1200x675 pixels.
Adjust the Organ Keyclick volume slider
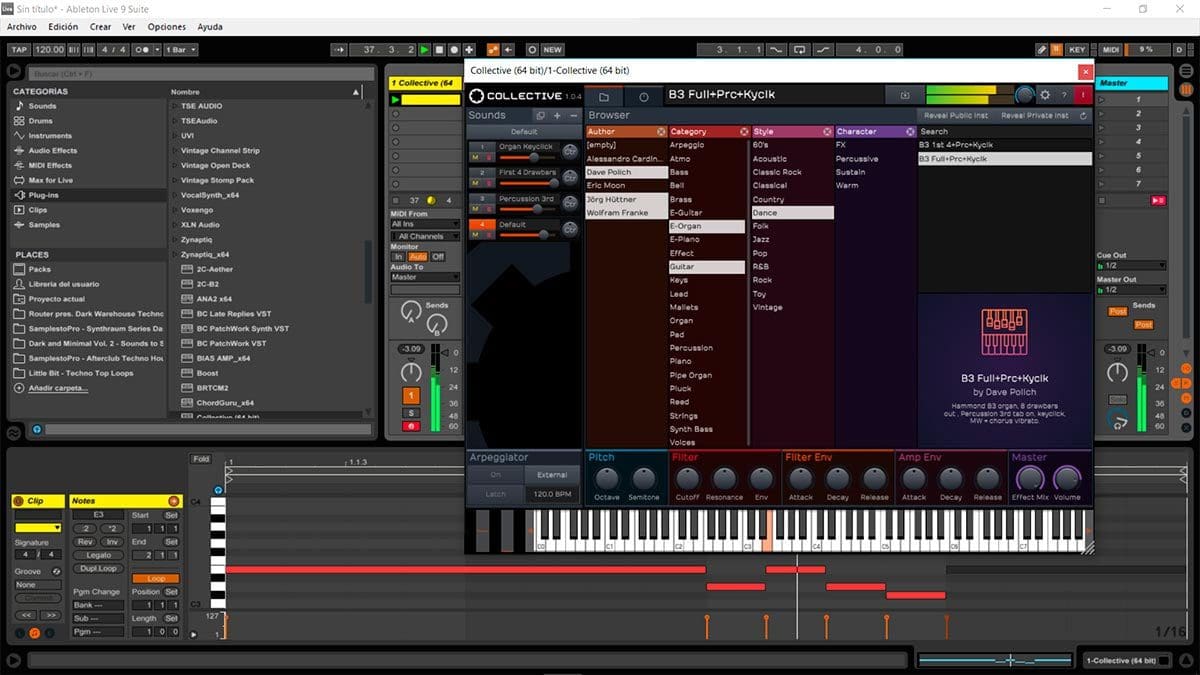pos(527,158)
